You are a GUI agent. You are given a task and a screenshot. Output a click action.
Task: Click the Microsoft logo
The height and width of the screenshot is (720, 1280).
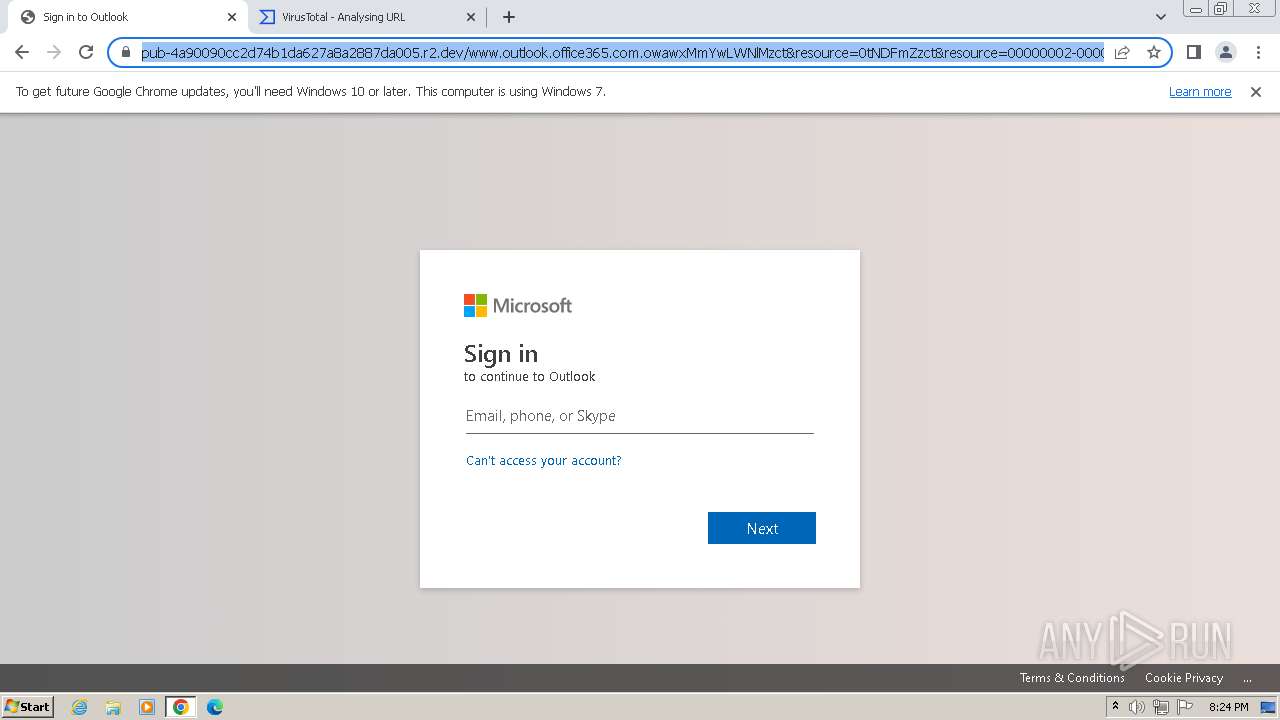click(x=518, y=305)
